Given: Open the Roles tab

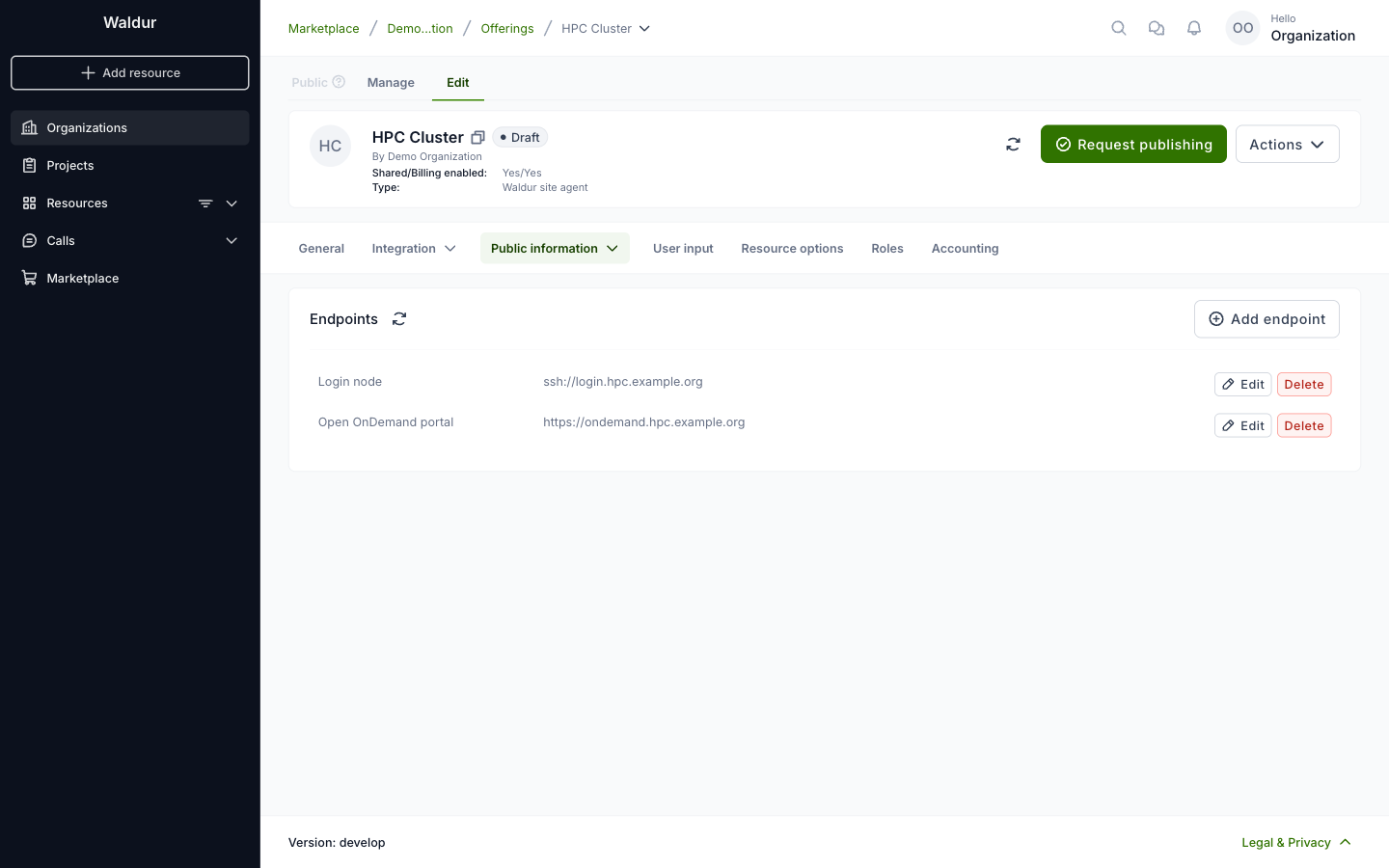Looking at the screenshot, I should pos(887,249).
